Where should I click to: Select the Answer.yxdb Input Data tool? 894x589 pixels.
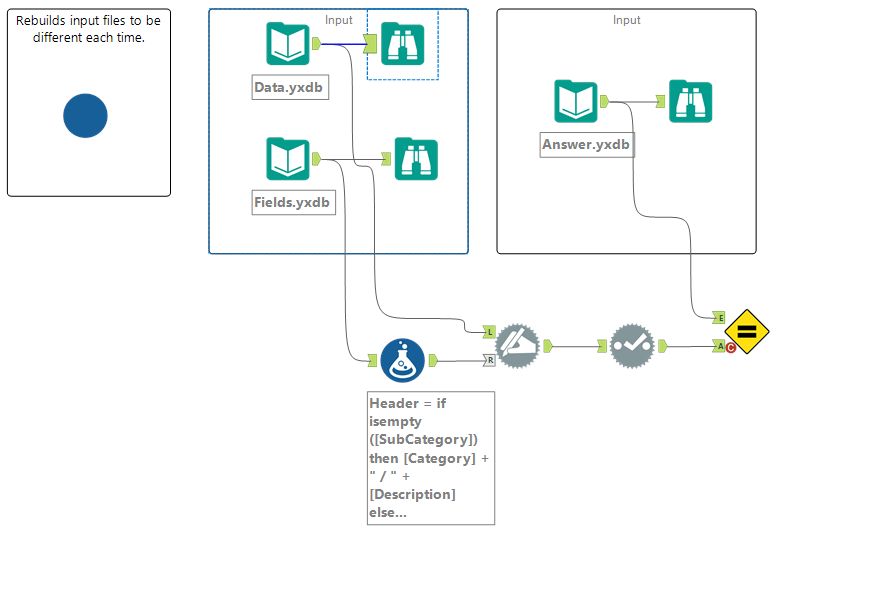(x=576, y=101)
